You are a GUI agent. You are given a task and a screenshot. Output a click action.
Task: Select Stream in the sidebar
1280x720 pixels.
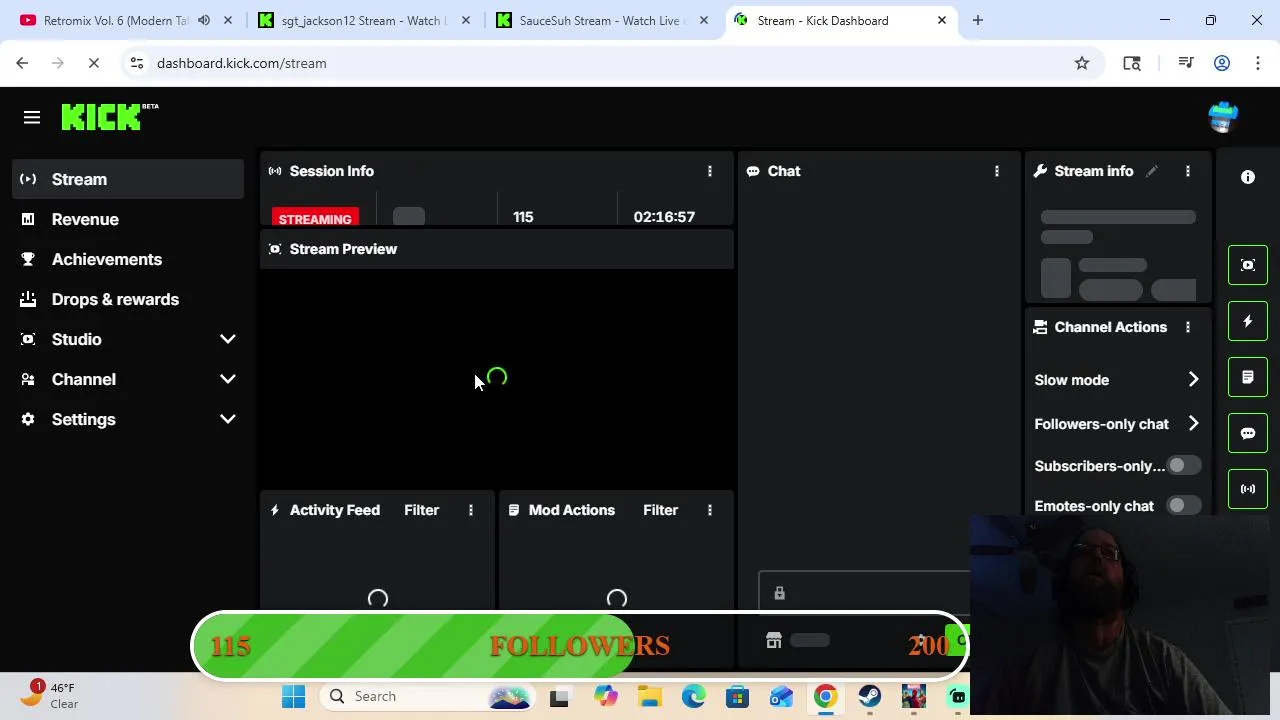(128, 179)
